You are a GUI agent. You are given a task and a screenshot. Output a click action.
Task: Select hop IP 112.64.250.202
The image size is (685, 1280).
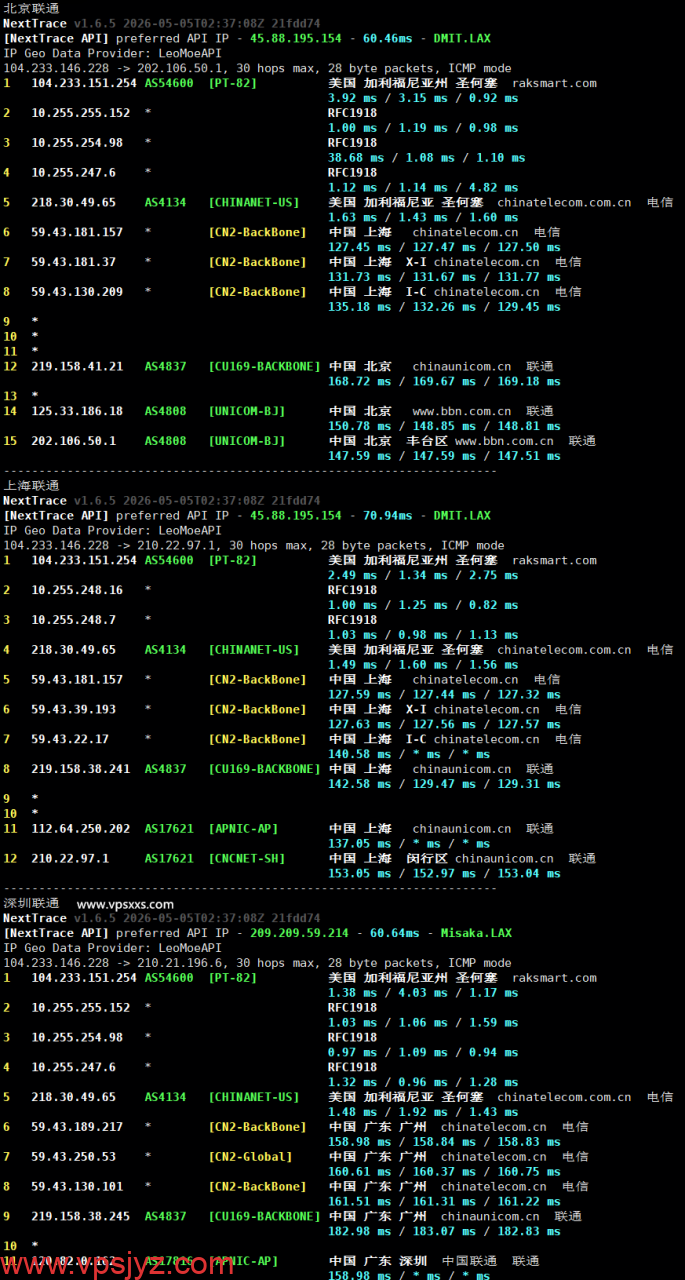[81, 829]
